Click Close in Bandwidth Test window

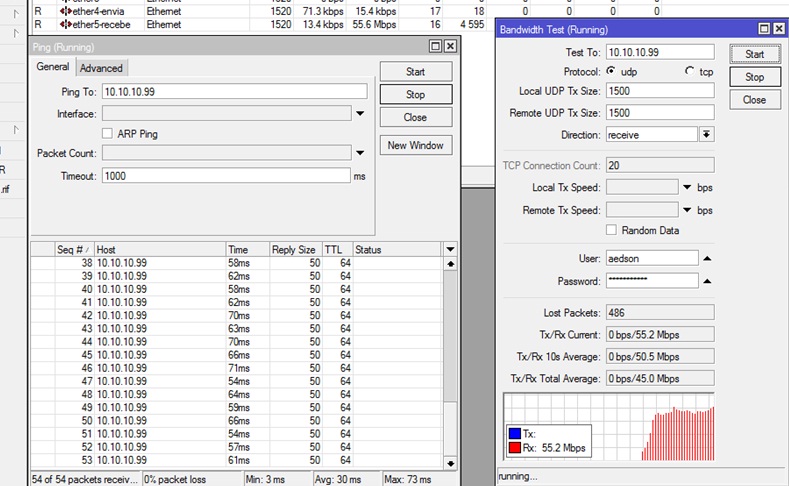pos(755,100)
